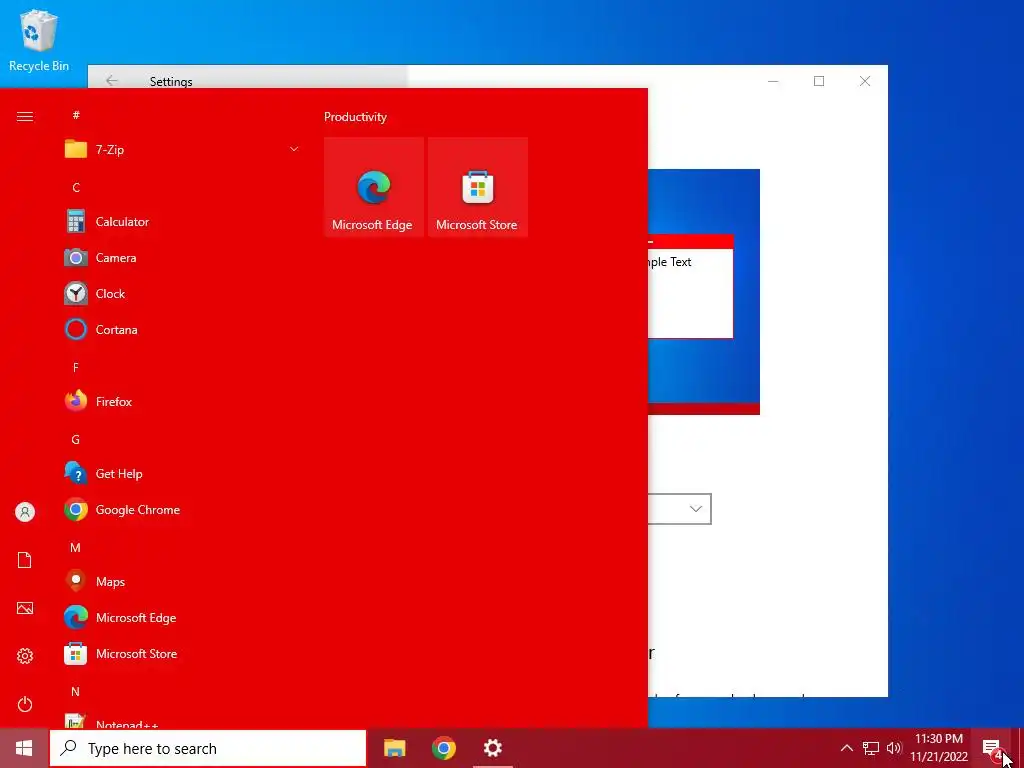The height and width of the screenshot is (768, 1024).
Task: Jump to letter N section header
Action: [76, 692]
